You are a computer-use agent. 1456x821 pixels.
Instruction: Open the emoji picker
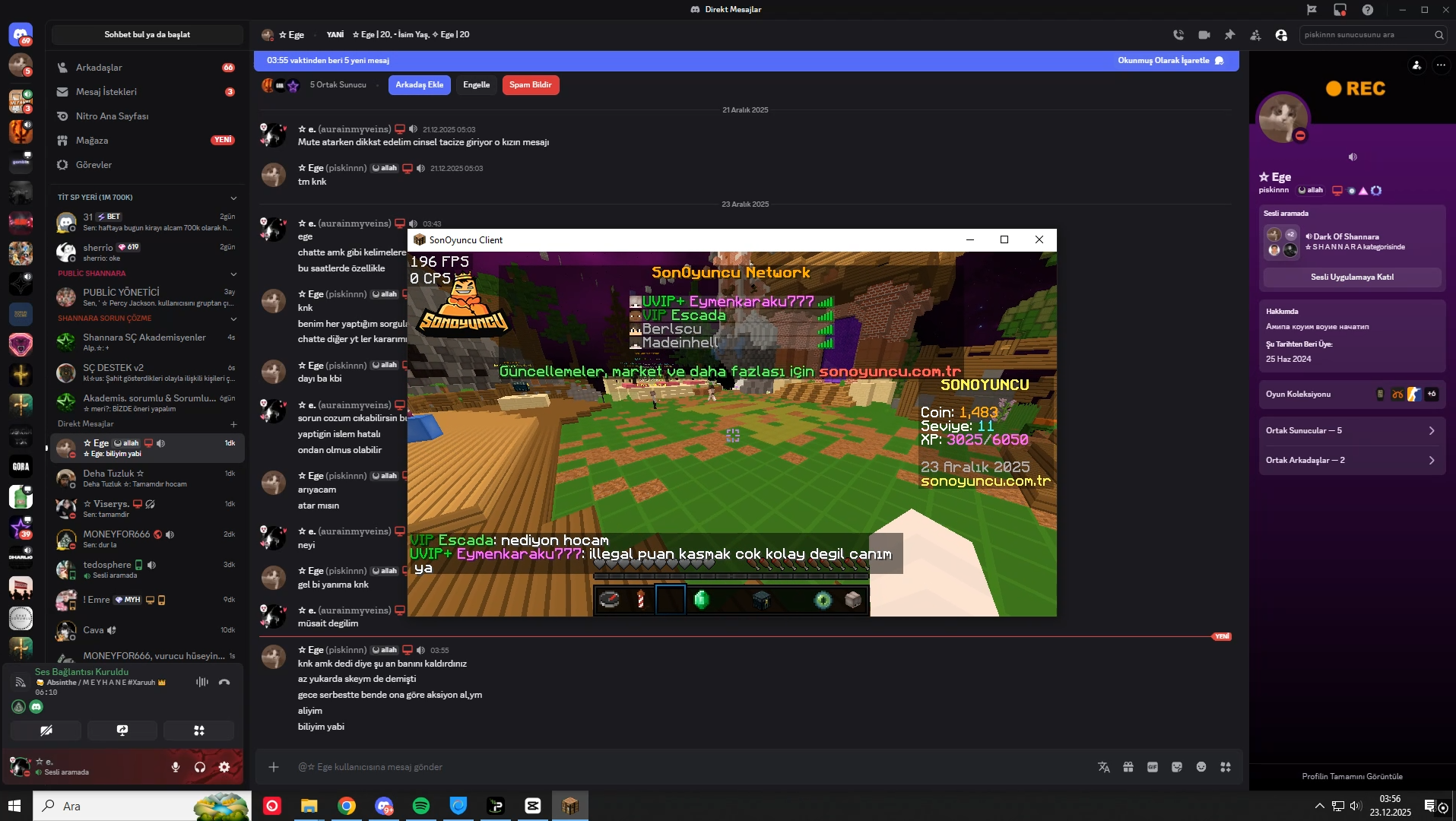[1201, 767]
